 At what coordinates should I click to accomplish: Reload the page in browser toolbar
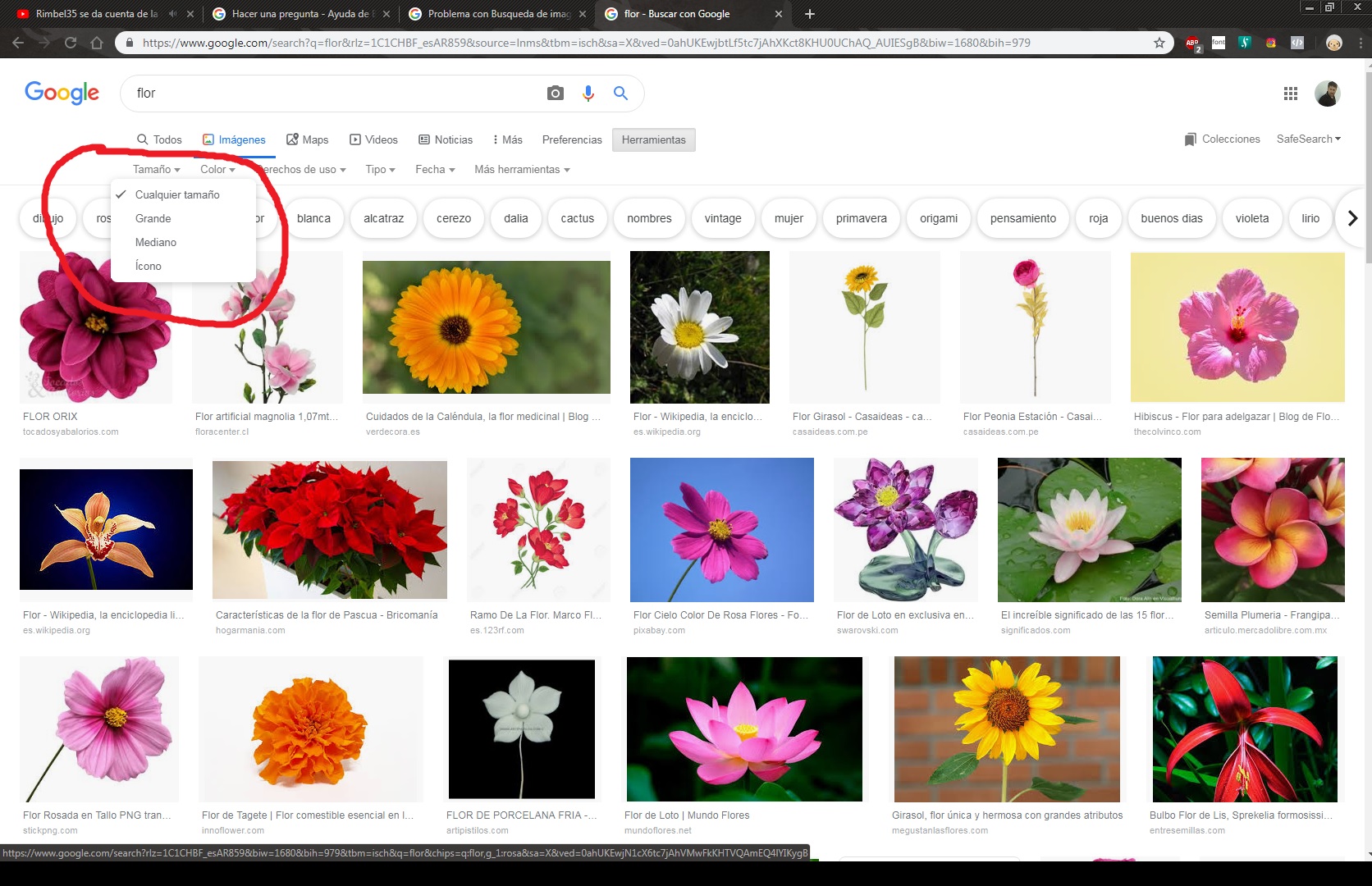71,43
